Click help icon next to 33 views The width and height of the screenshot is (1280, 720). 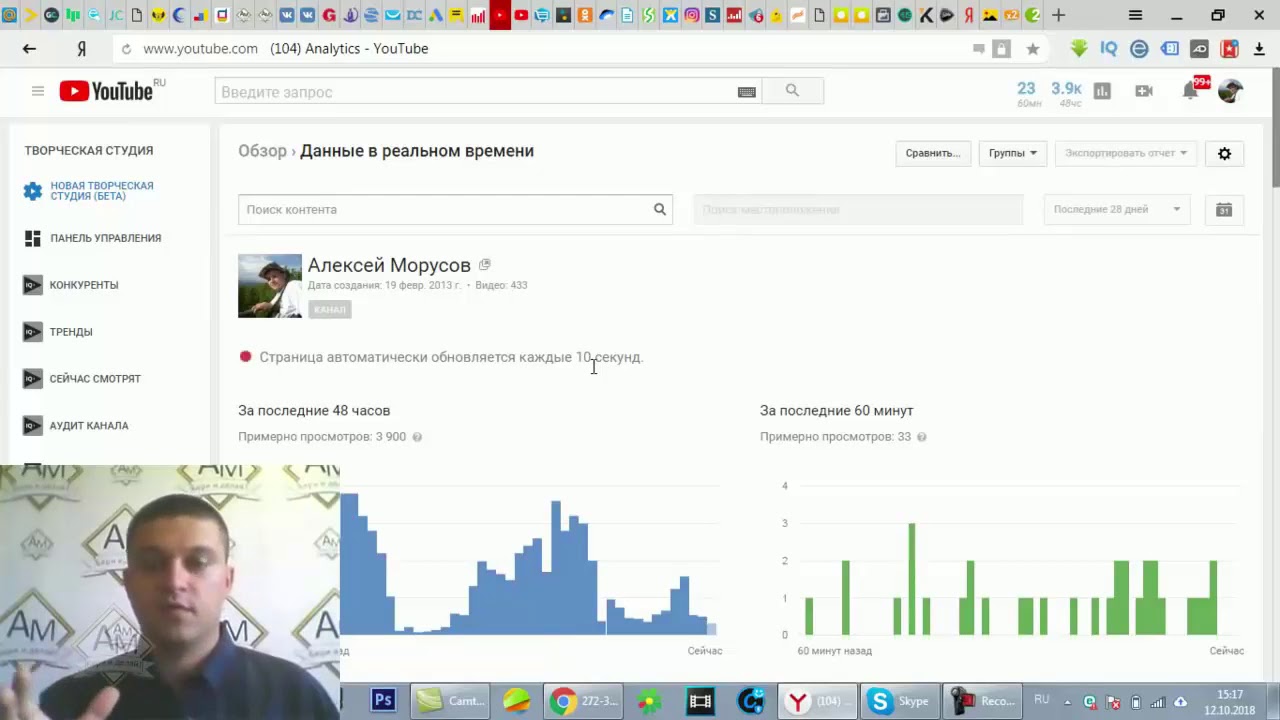click(x=921, y=437)
